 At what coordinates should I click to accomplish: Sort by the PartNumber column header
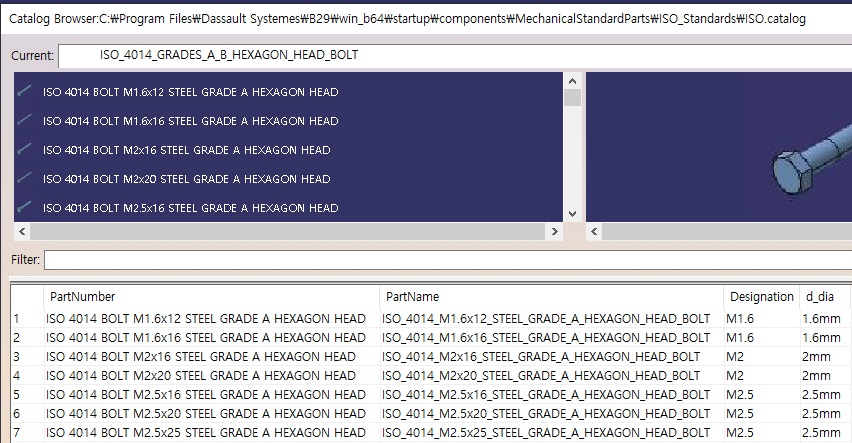point(211,297)
